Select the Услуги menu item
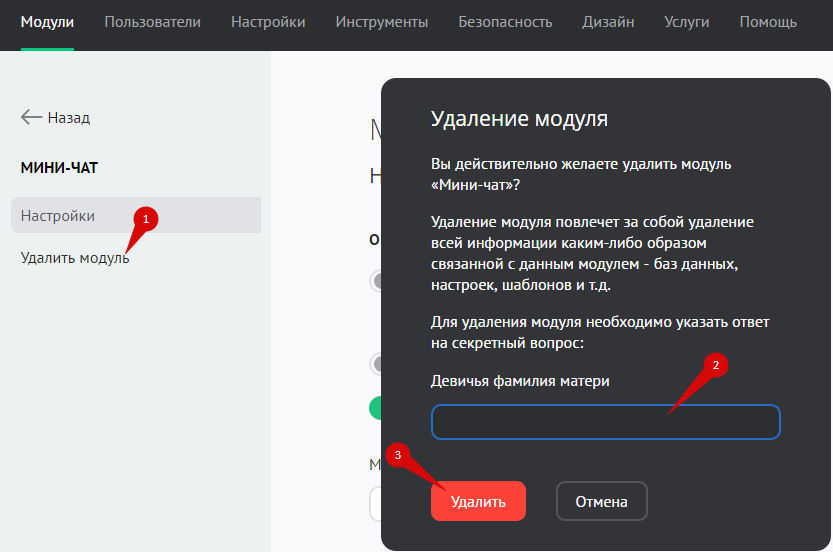This screenshot has width=833, height=552. [686, 22]
